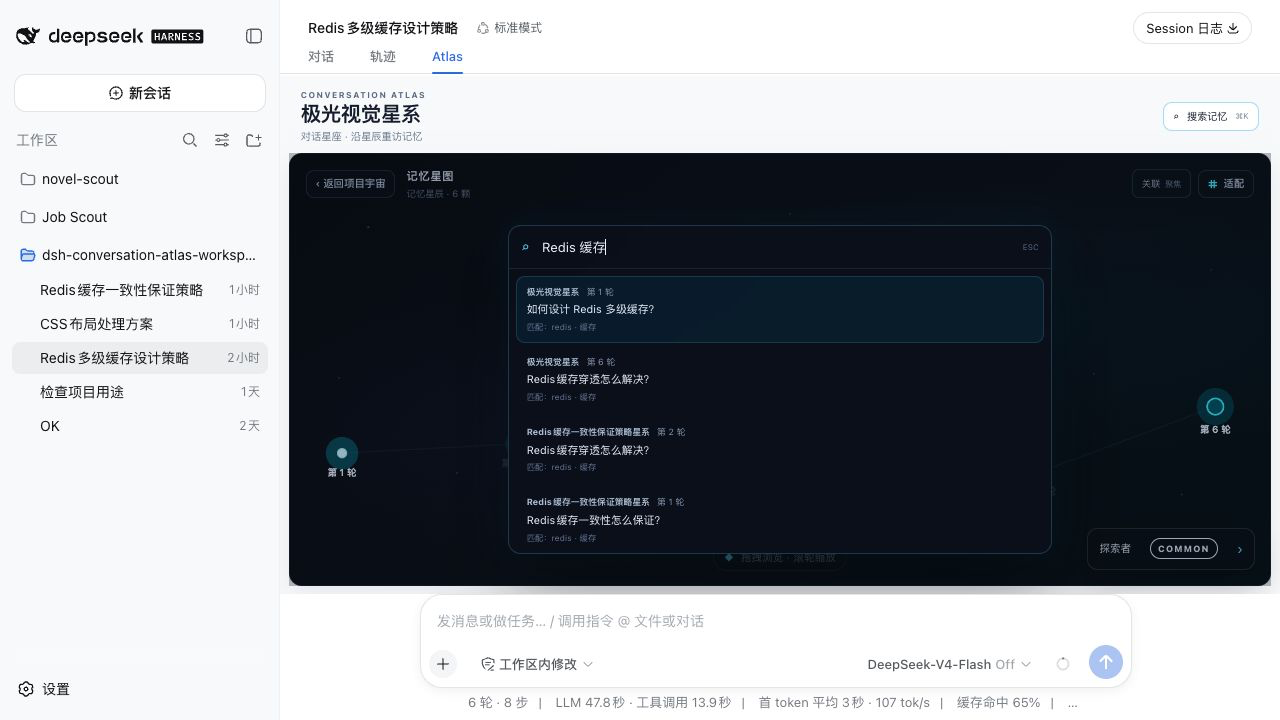Send the message with the arrow button
Screen dimensions: 1280x720
1105,662
